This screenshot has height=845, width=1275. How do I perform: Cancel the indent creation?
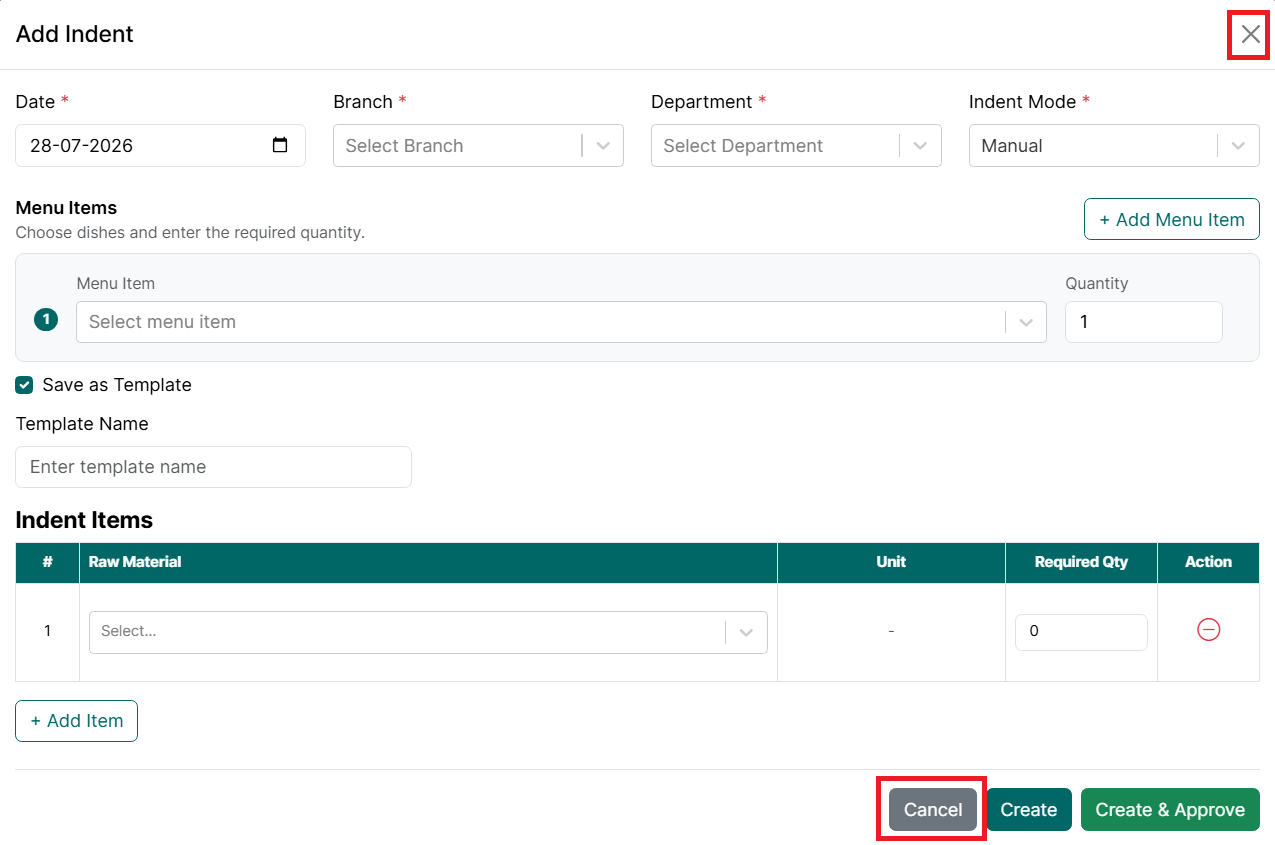click(933, 810)
